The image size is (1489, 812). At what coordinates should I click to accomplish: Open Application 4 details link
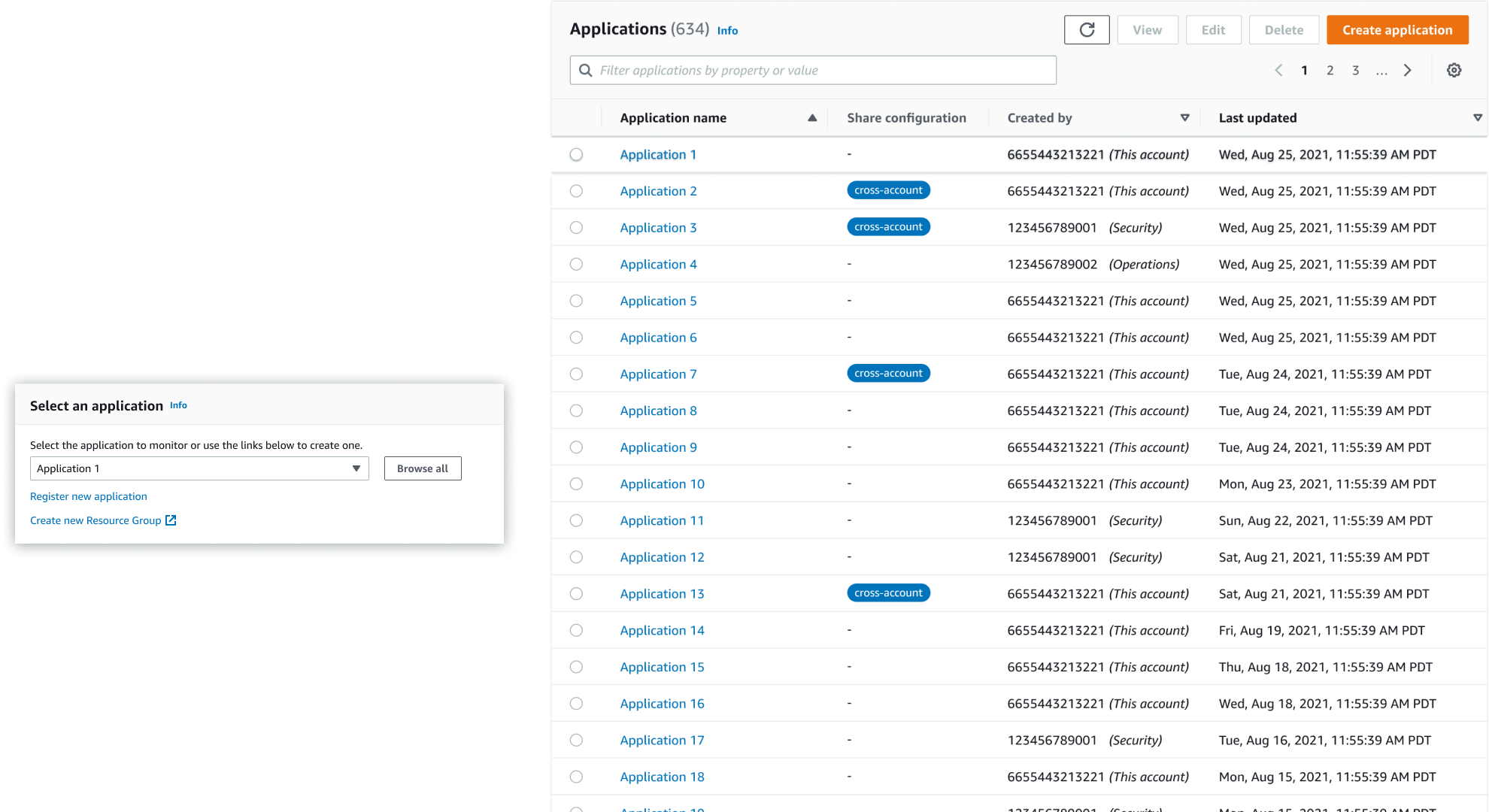658,265
